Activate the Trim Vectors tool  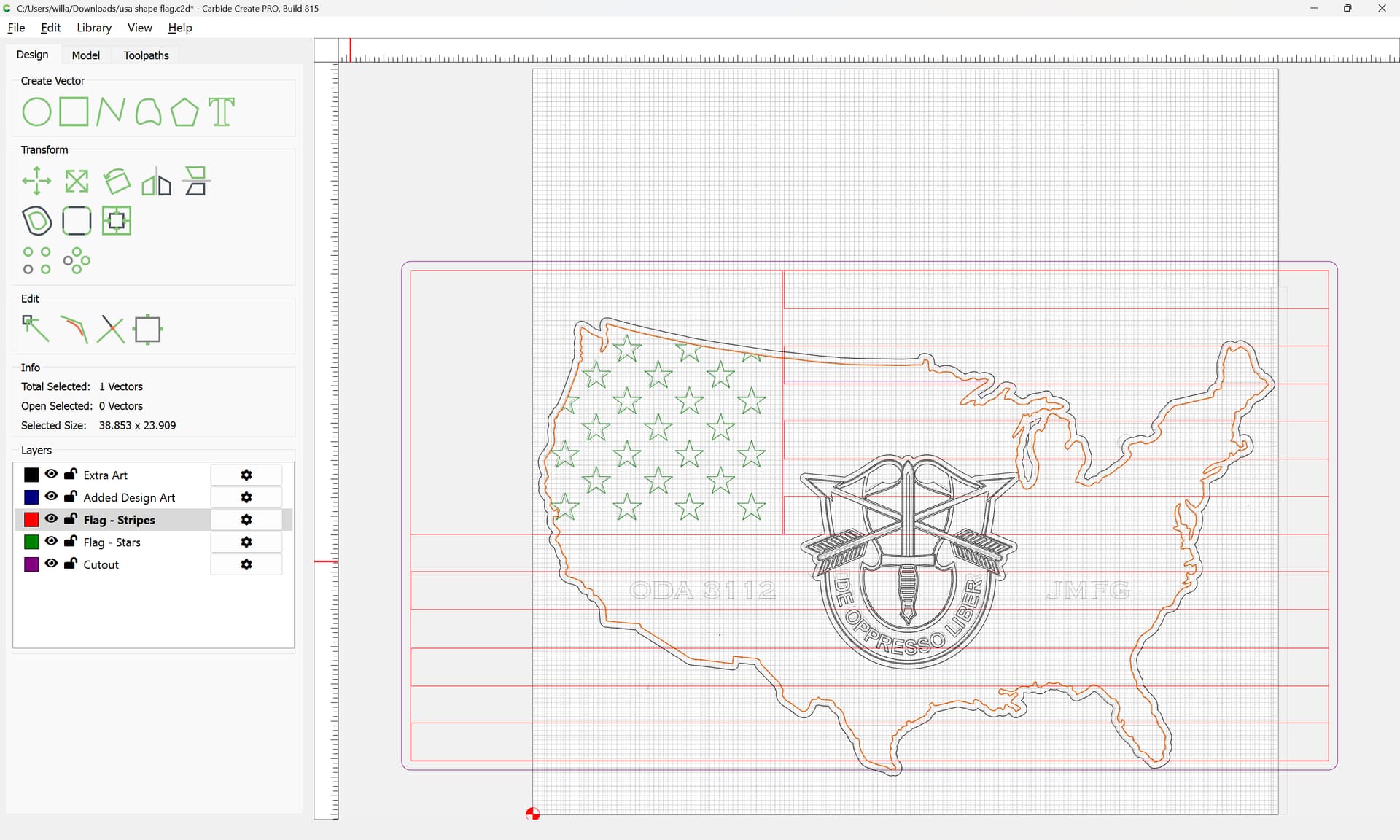pos(74,329)
